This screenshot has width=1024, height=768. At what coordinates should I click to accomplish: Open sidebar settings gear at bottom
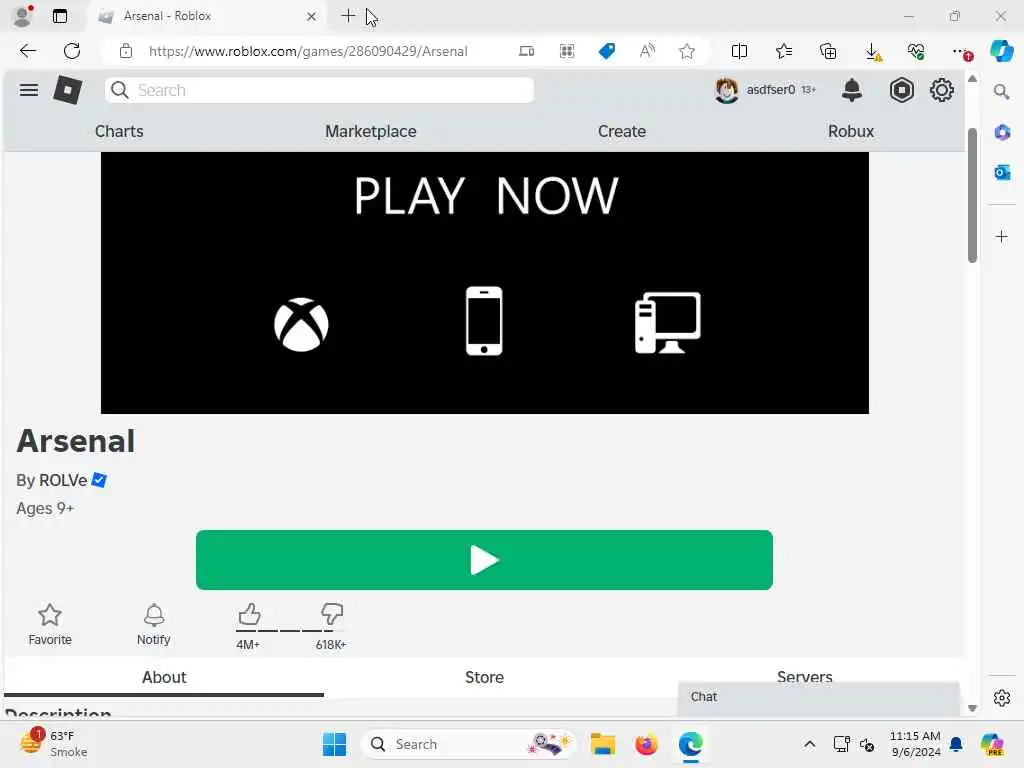tap(1002, 698)
